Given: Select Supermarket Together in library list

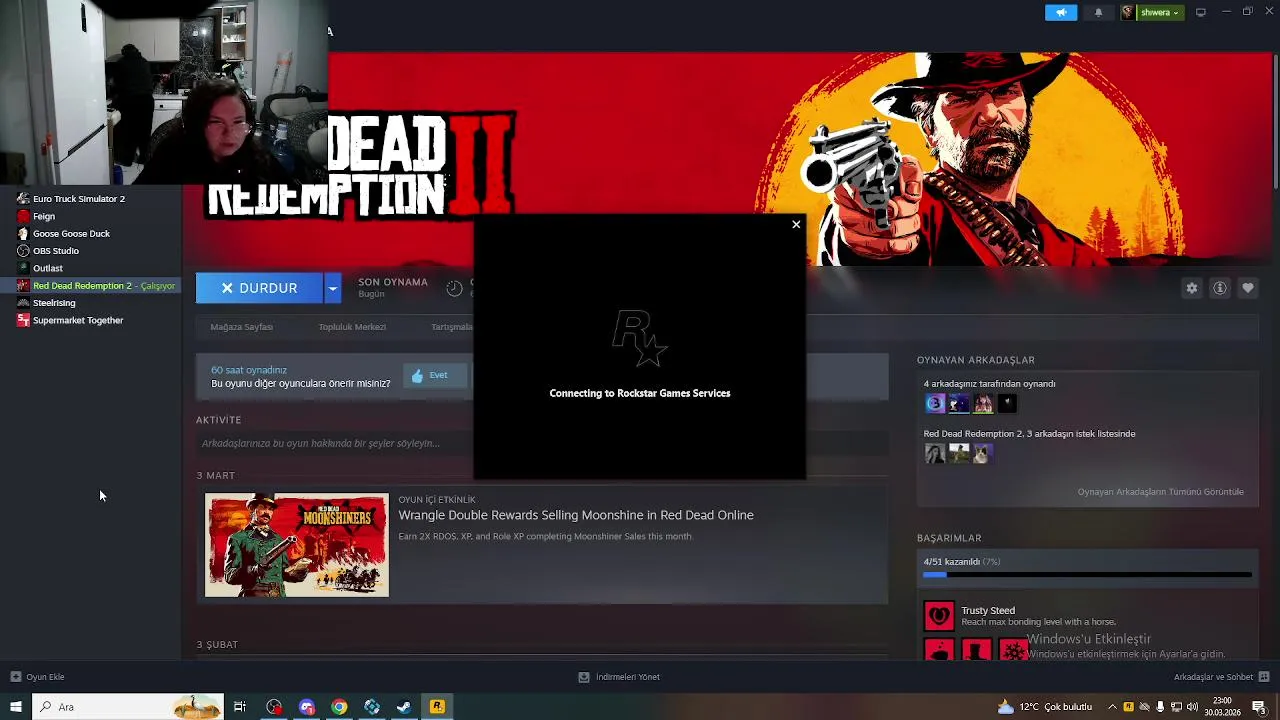Looking at the screenshot, I should point(77,320).
